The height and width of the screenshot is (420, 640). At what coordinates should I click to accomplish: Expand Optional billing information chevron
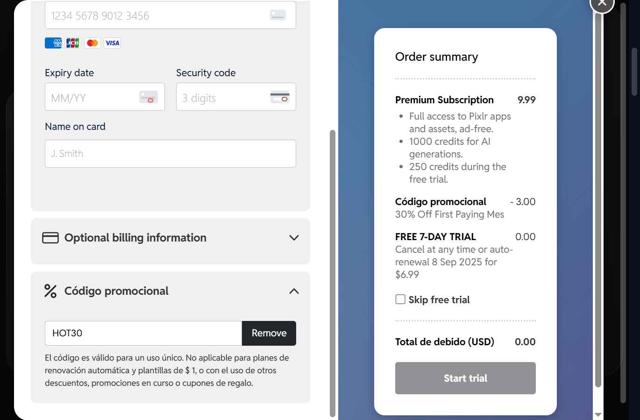294,238
